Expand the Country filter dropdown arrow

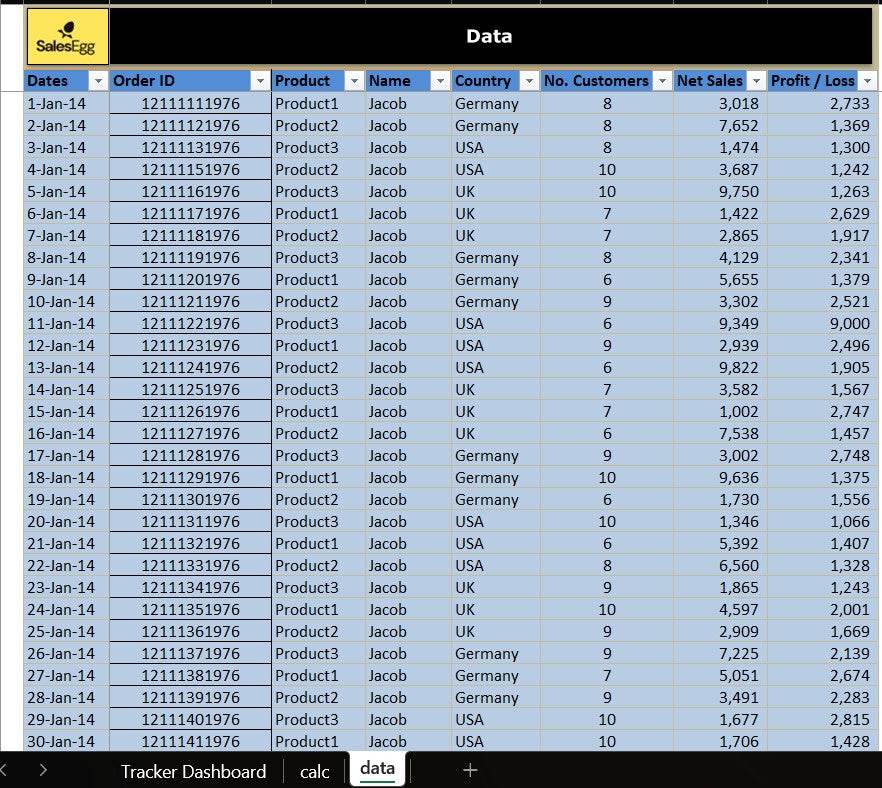click(x=528, y=81)
